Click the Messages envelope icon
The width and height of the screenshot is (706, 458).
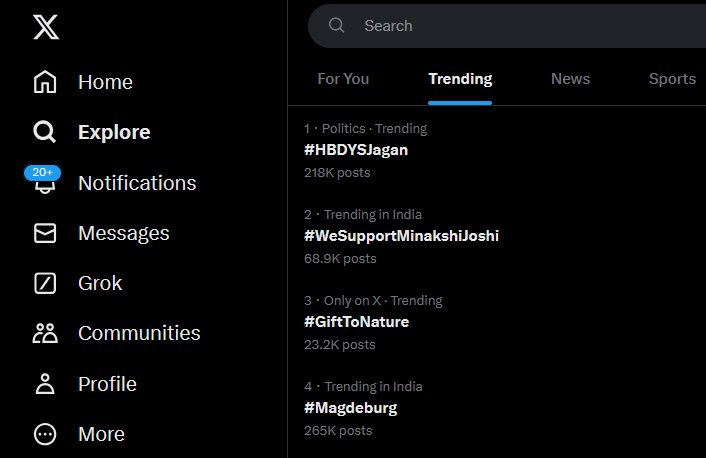(45, 233)
